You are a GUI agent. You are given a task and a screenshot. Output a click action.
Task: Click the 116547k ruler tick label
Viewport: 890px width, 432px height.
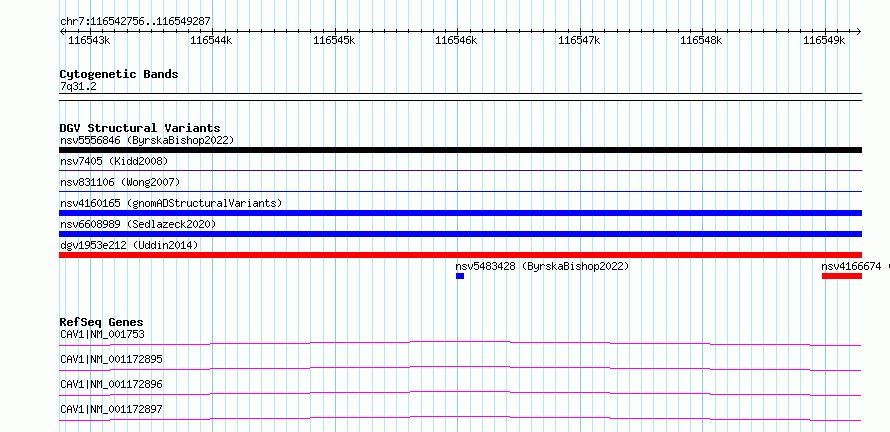580,40
